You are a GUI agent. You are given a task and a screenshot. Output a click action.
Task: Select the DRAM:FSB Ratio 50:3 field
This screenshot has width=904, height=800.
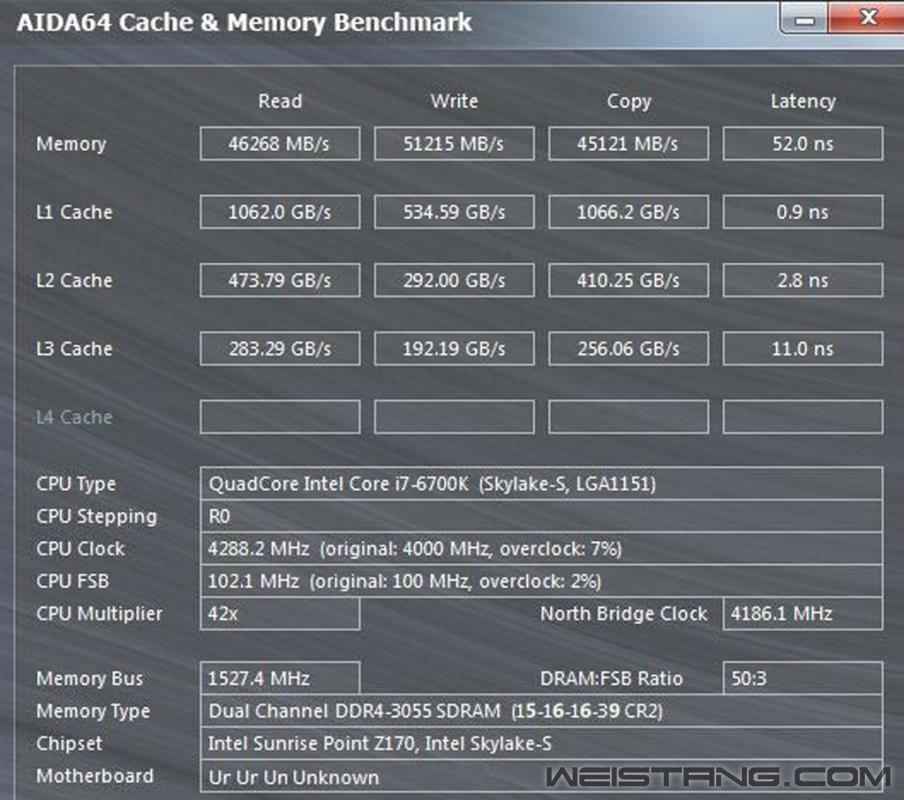(x=802, y=678)
